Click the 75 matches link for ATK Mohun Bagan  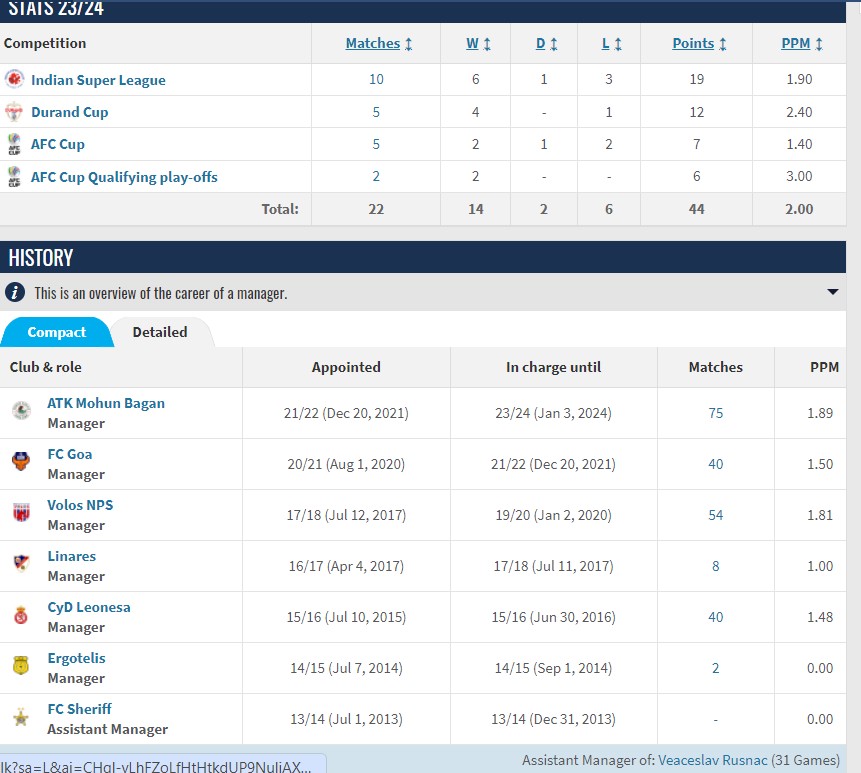tap(715, 413)
